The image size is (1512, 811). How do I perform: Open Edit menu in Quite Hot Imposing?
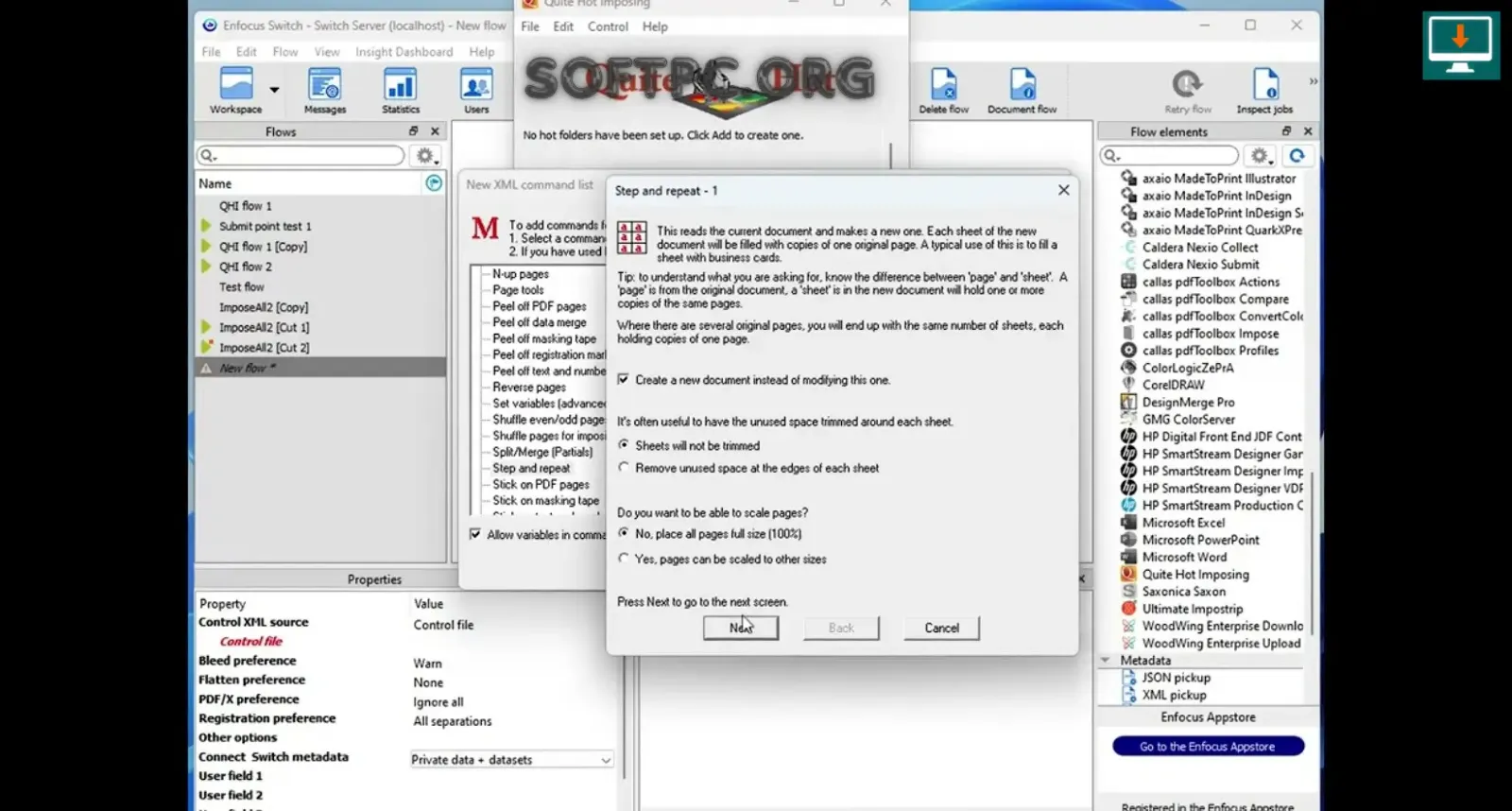pos(563,26)
